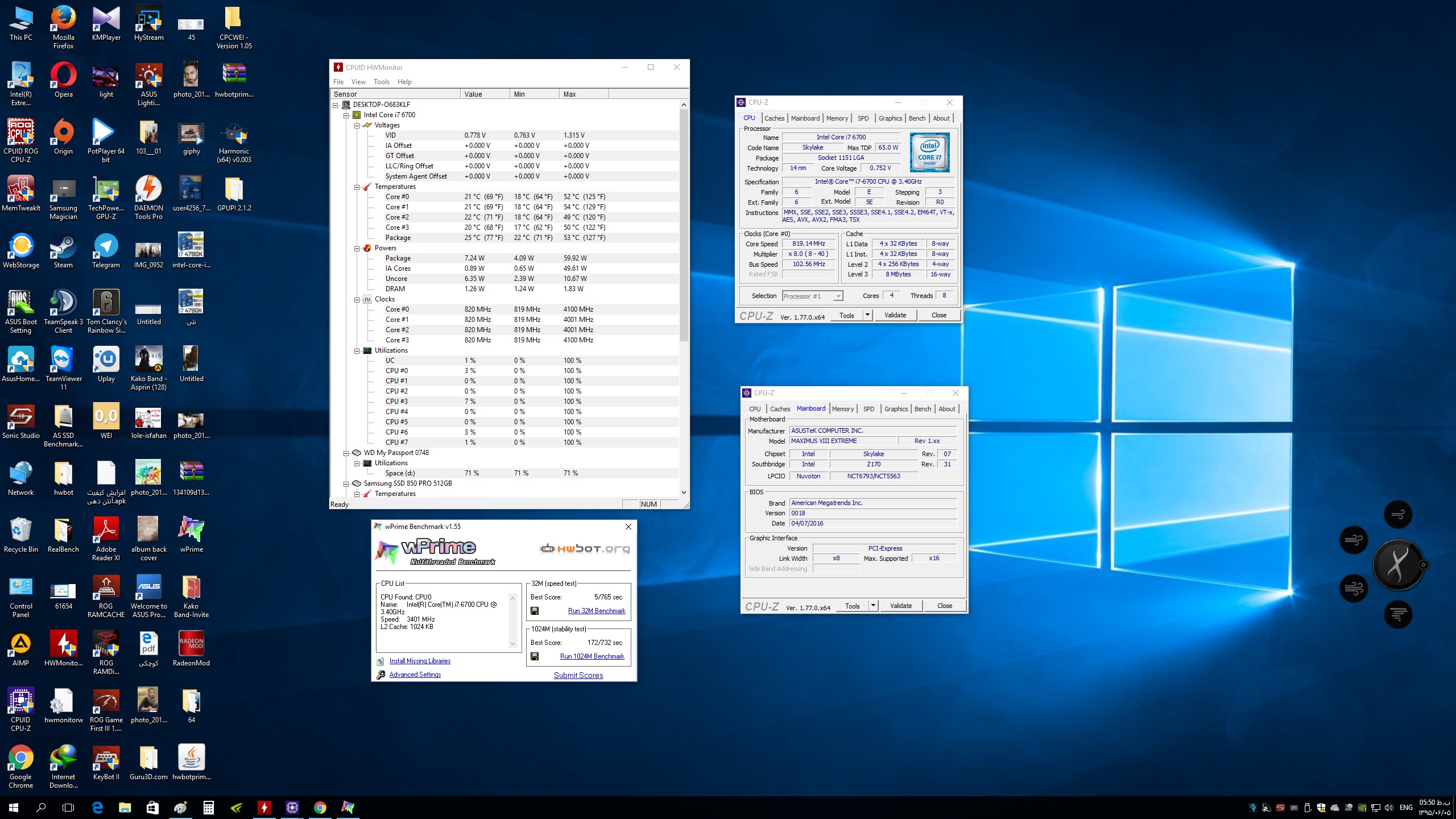The height and width of the screenshot is (819, 1456).
Task: Click the Core Speed 819.14 MHz value
Action: point(808,243)
